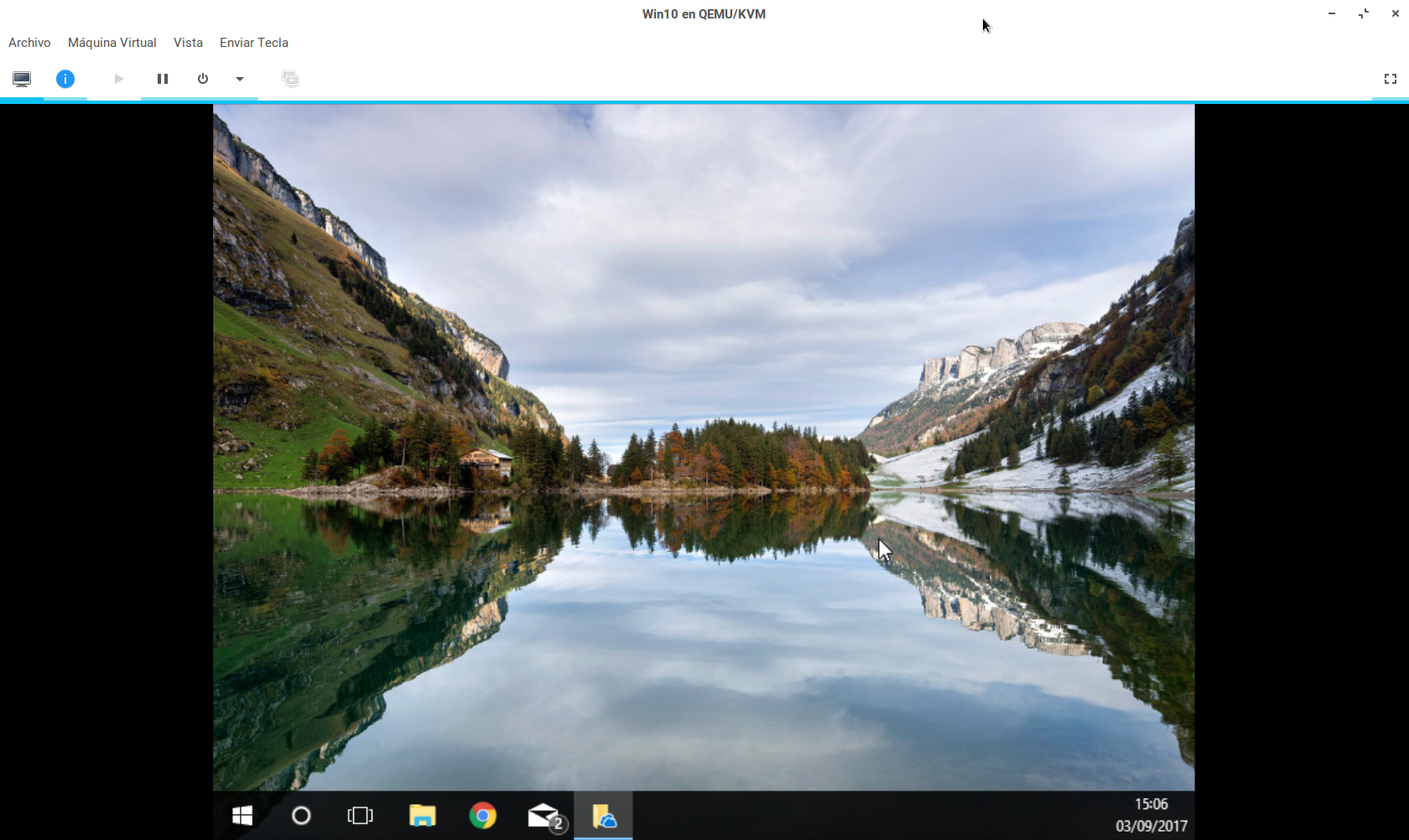The height and width of the screenshot is (840, 1409).
Task: Click the greyed-out run VM play button
Action: 118,79
